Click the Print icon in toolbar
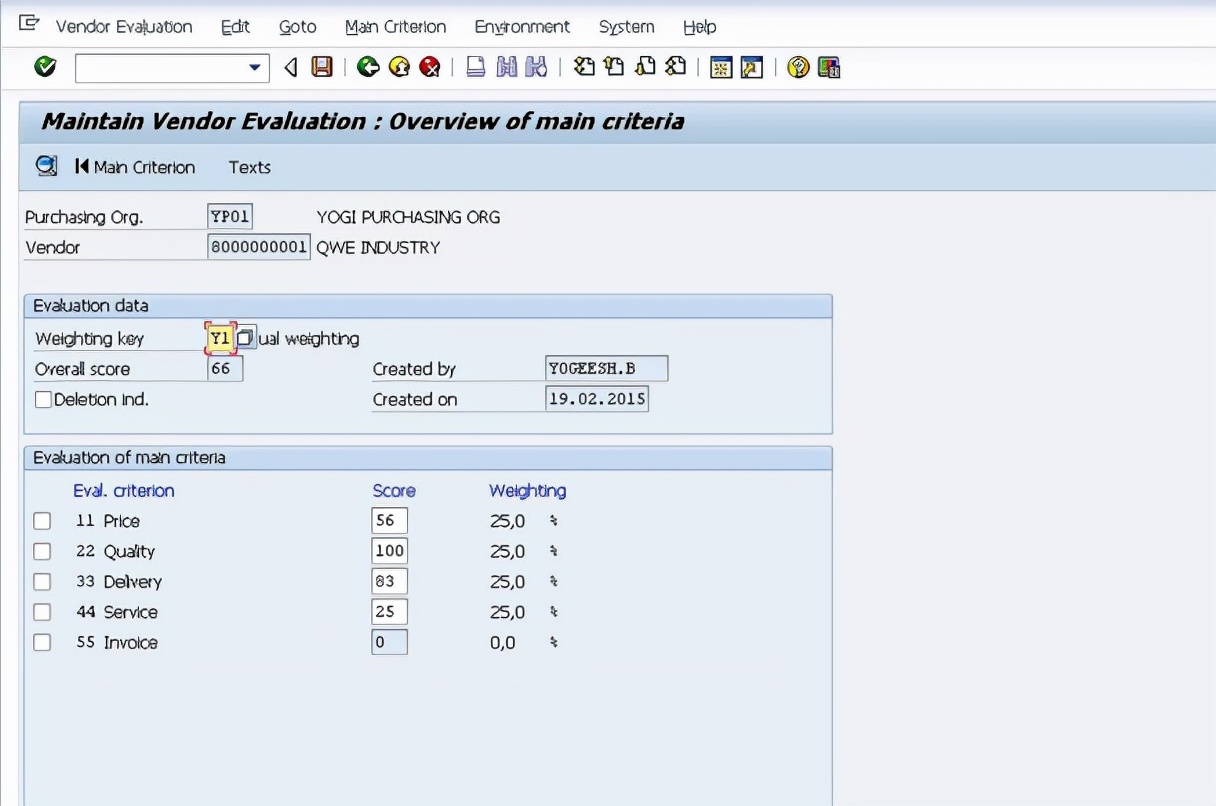This screenshot has height=806, width=1216. click(476, 67)
